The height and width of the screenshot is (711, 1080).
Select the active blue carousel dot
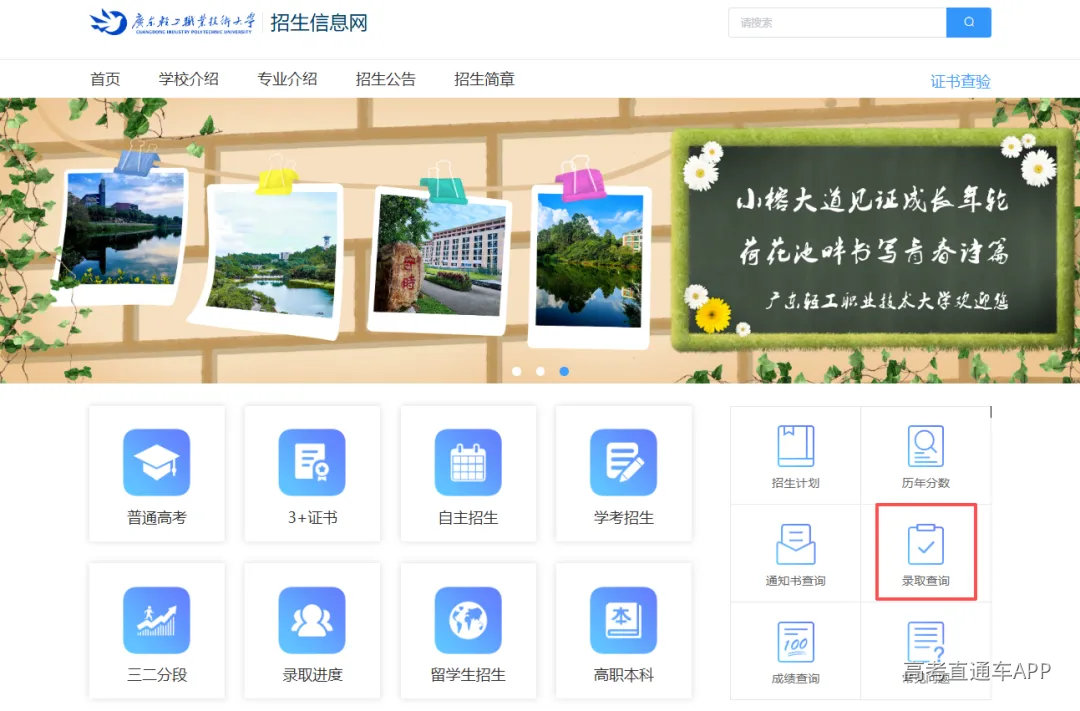564,371
